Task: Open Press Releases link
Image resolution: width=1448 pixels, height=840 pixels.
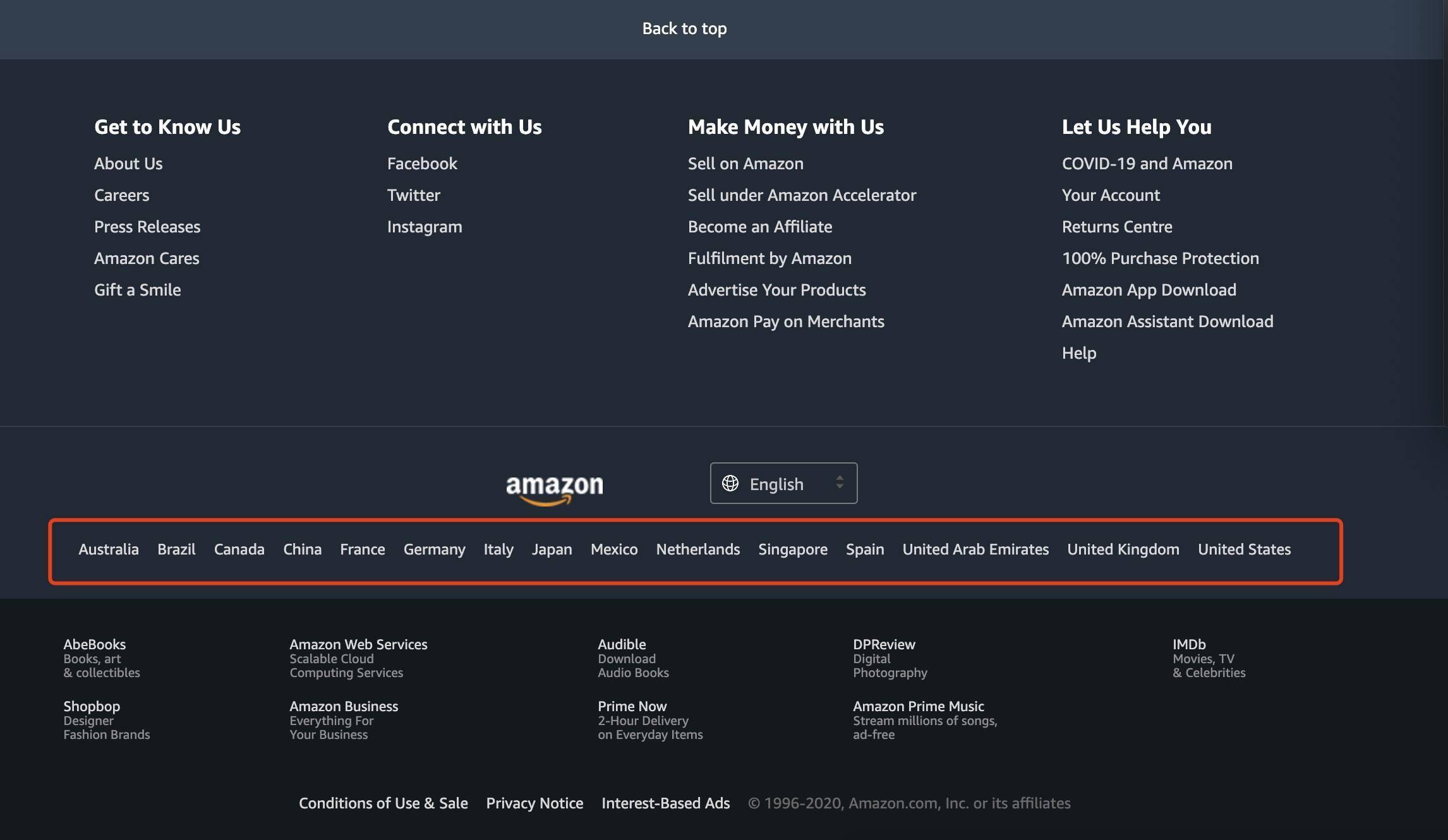Action: [147, 227]
